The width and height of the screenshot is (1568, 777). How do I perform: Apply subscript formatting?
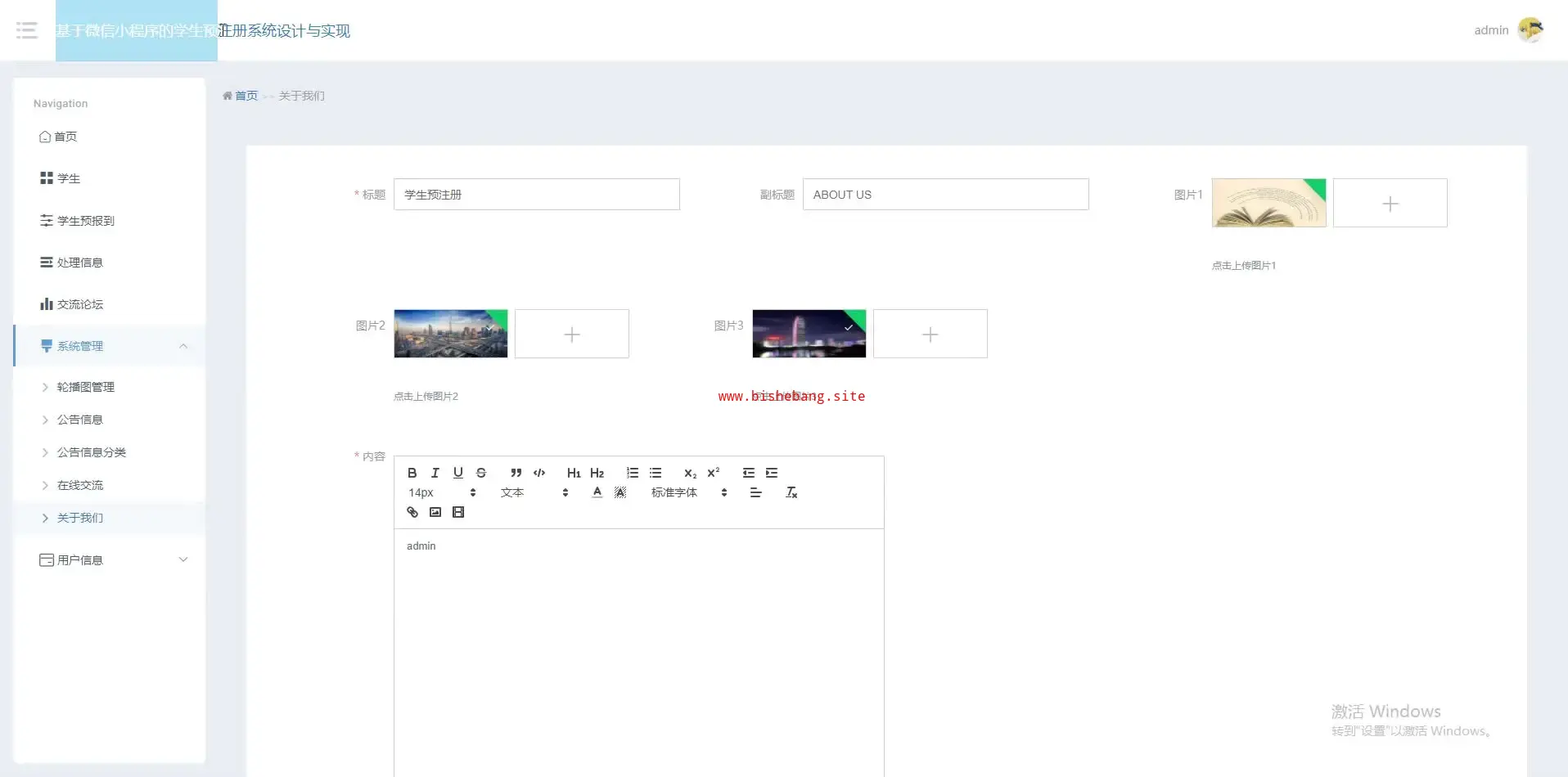690,473
